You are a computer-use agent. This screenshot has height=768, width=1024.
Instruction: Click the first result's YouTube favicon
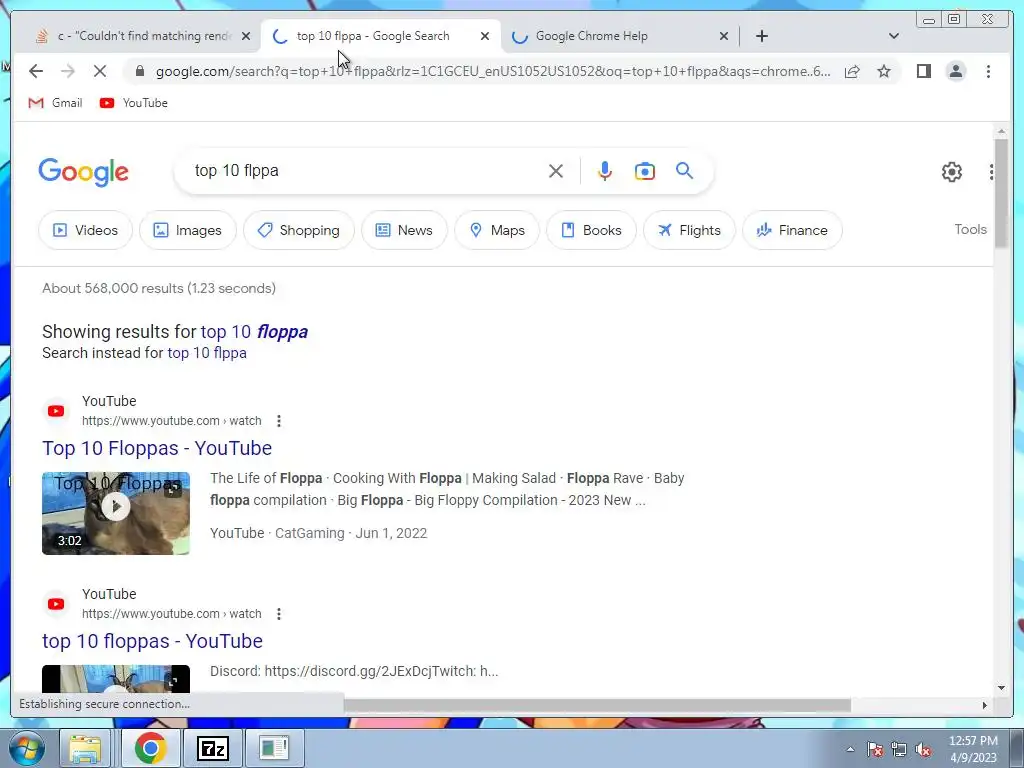tap(56, 411)
